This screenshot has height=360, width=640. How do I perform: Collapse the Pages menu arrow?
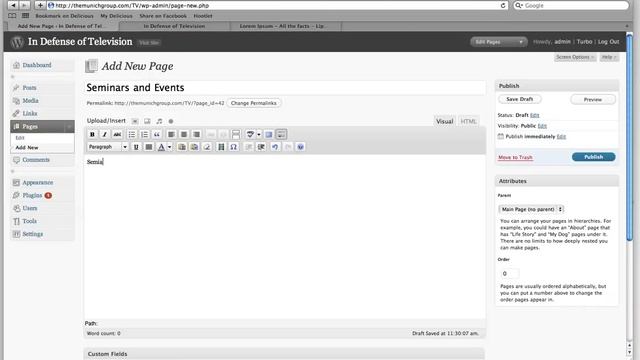click(69, 127)
